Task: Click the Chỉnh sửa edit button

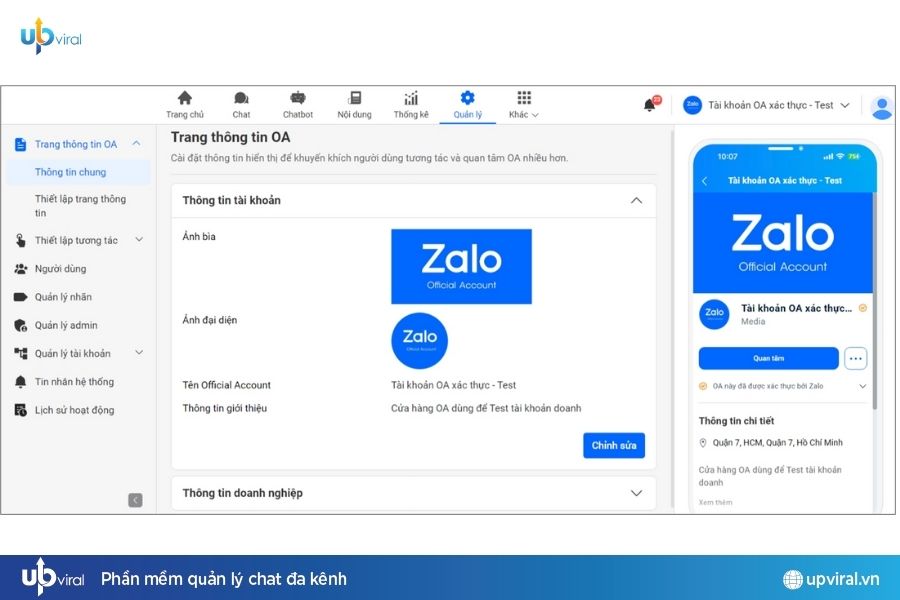Action: click(614, 446)
